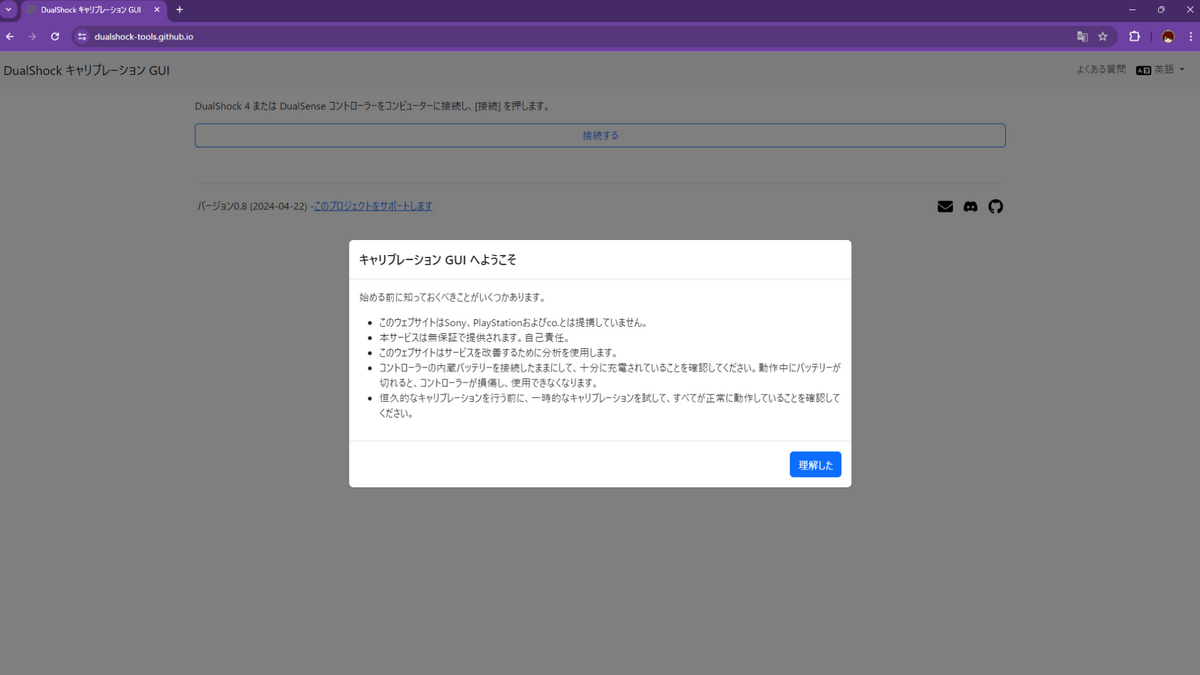Screen dimensions: 1200x675
Task: Click the Discord icon in the footer
Action: [x=970, y=206]
